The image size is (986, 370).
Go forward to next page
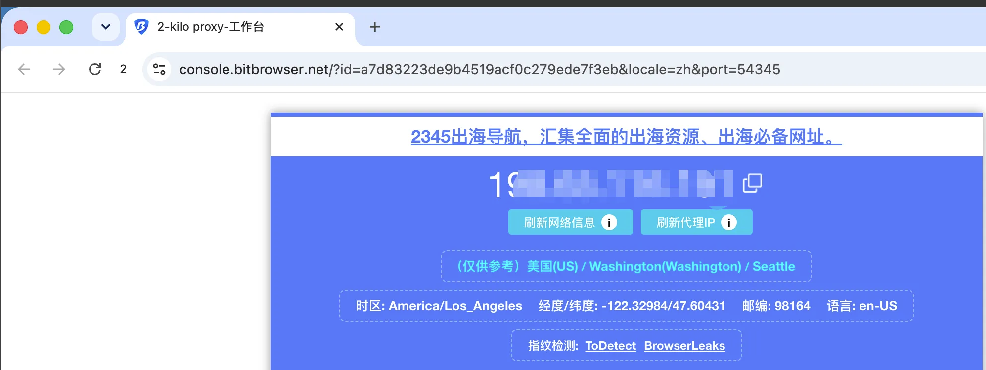59,69
